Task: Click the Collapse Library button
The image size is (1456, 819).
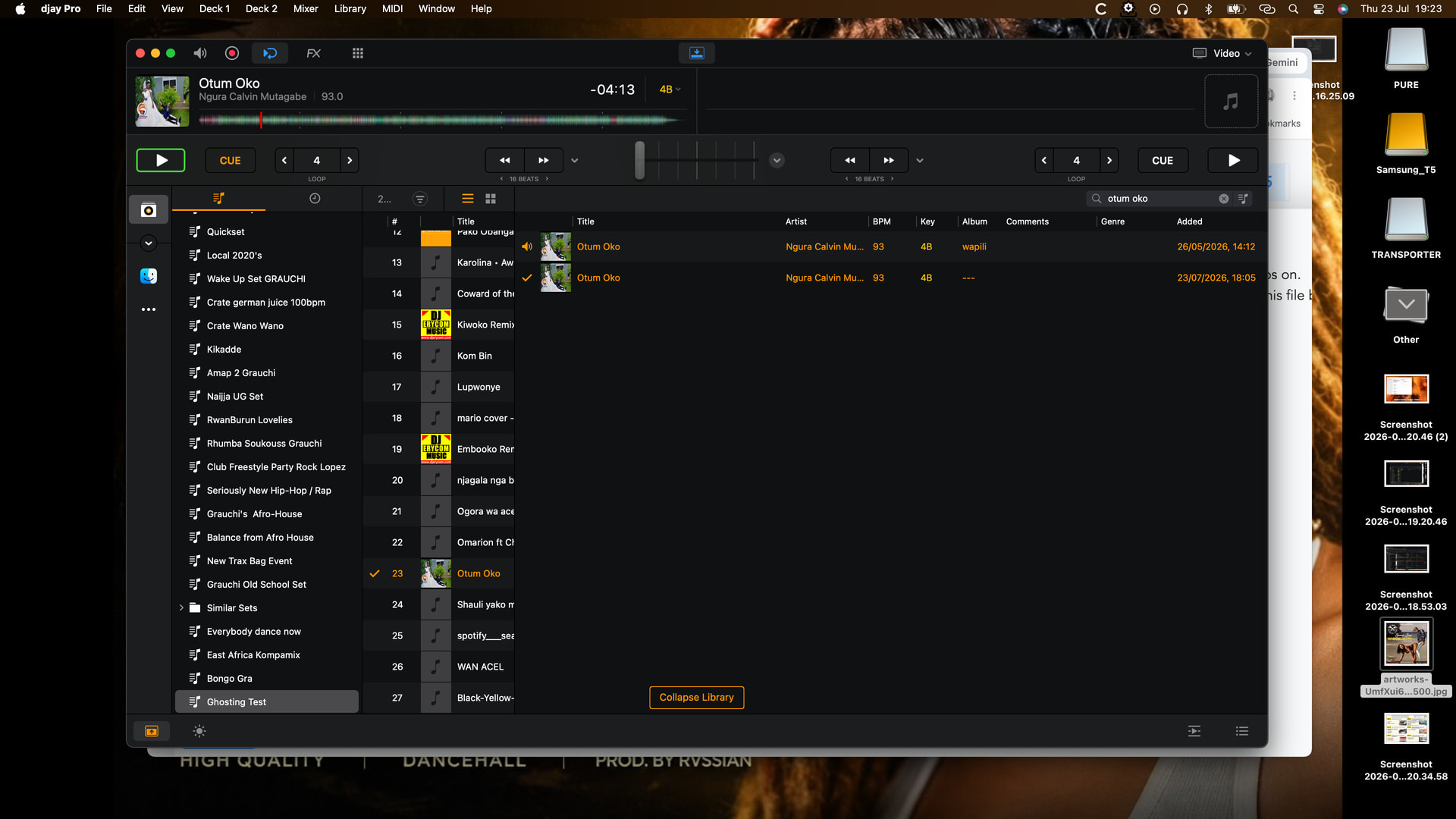Action: coord(697,698)
